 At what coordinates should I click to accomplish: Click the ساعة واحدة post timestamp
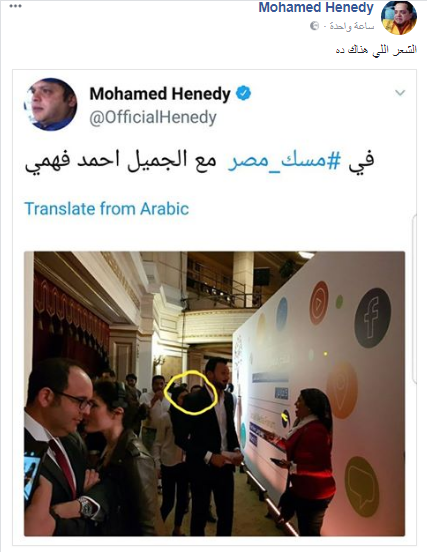tap(352, 26)
